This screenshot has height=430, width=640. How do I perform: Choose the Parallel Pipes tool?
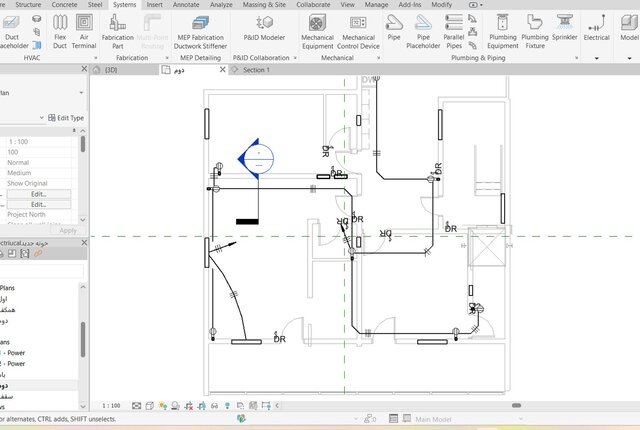pyautogui.click(x=454, y=32)
